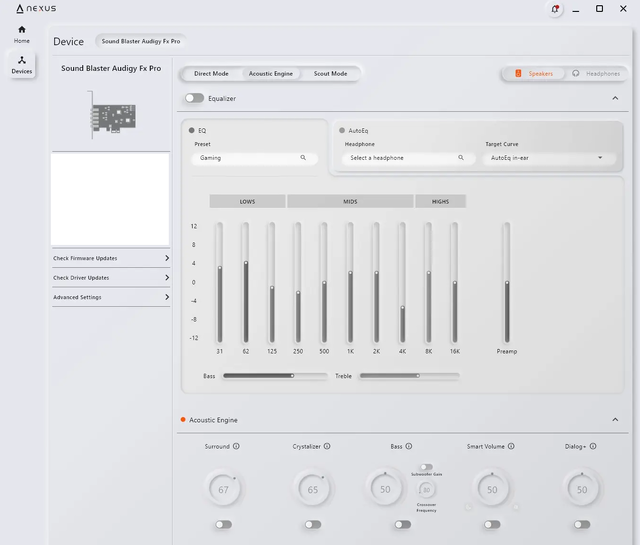Click the Bass knob showing 50

pyautogui.click(x=385, y=489)
